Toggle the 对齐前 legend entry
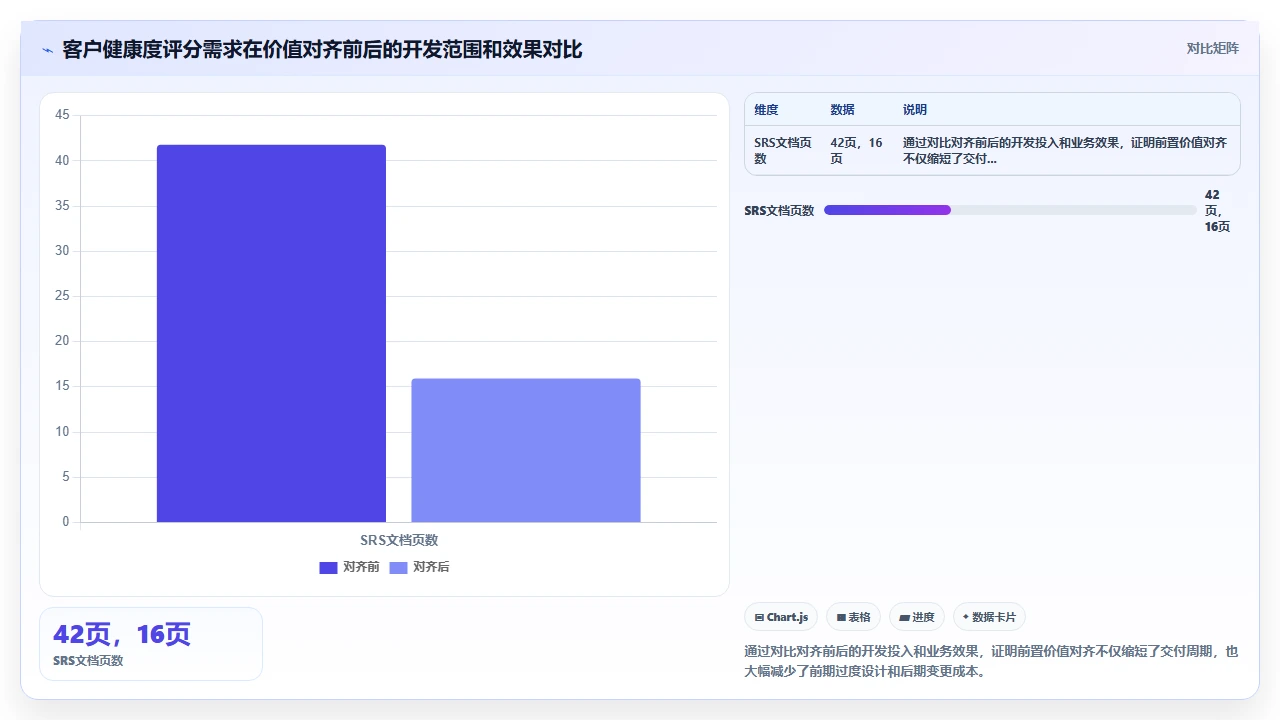 click(349, 567)
